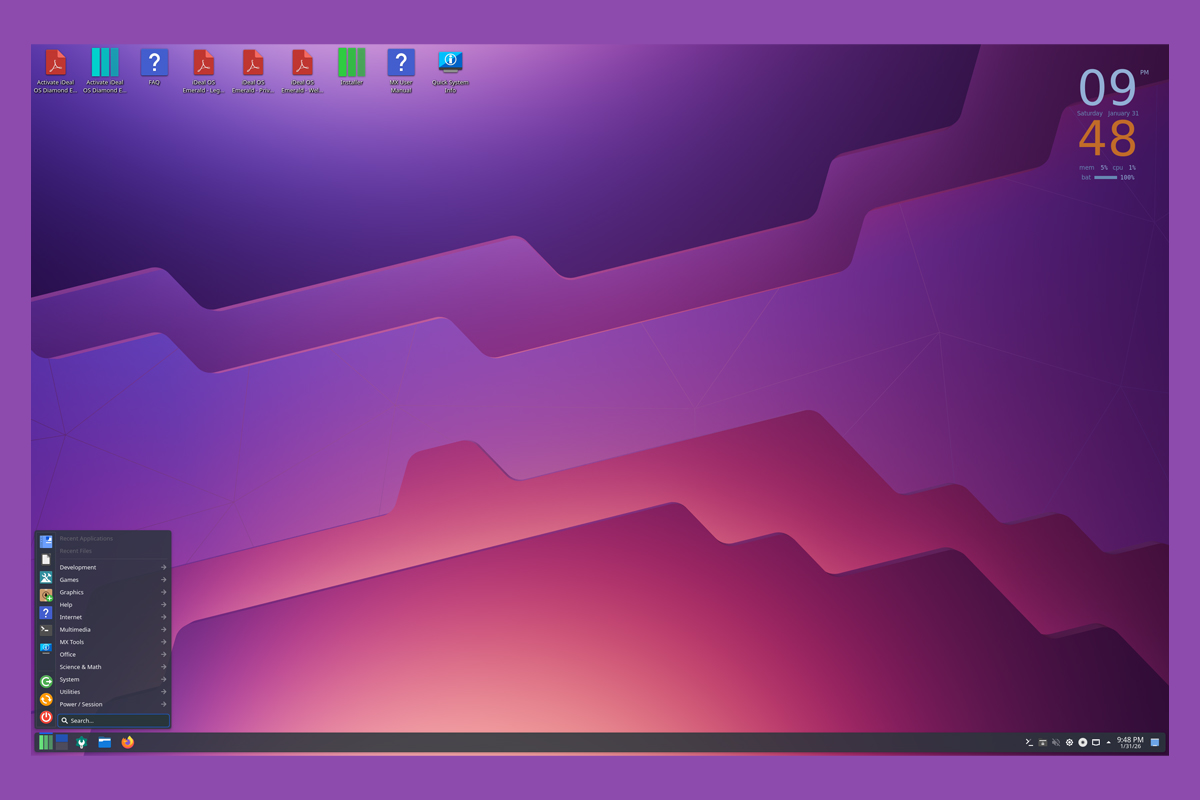The image size is (1200, 800).
Task: Open the Science & Math menu category
Action: 113,667
